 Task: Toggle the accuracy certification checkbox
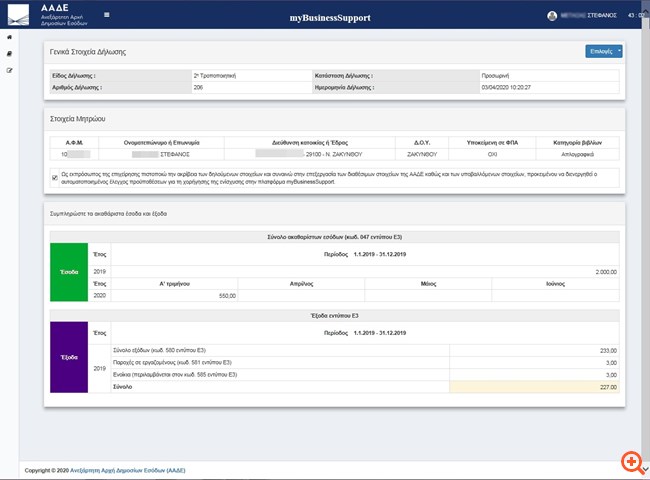click(x=54, y=176)
